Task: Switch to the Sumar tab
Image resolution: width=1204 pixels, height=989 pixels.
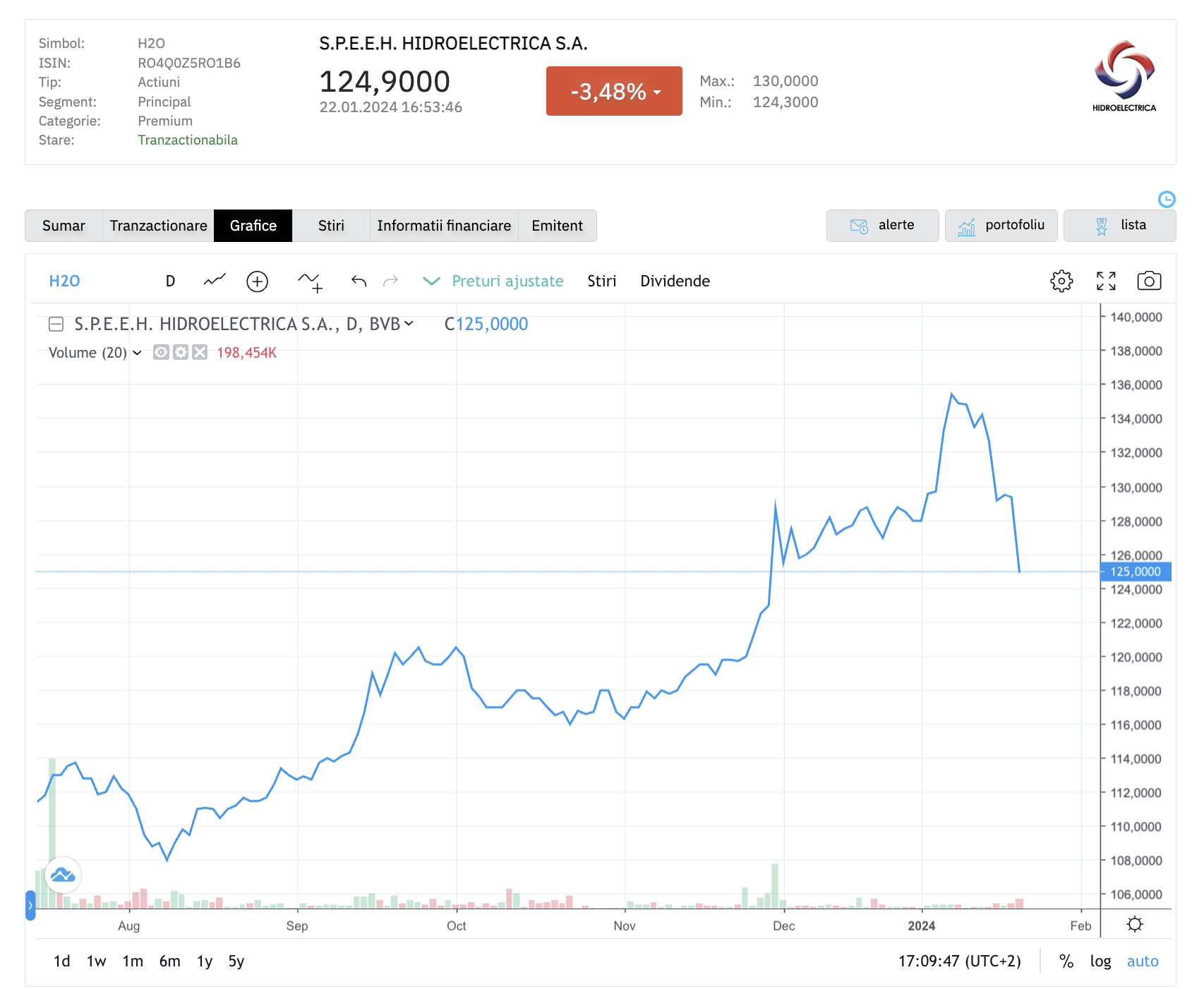Action: point(64,226)
